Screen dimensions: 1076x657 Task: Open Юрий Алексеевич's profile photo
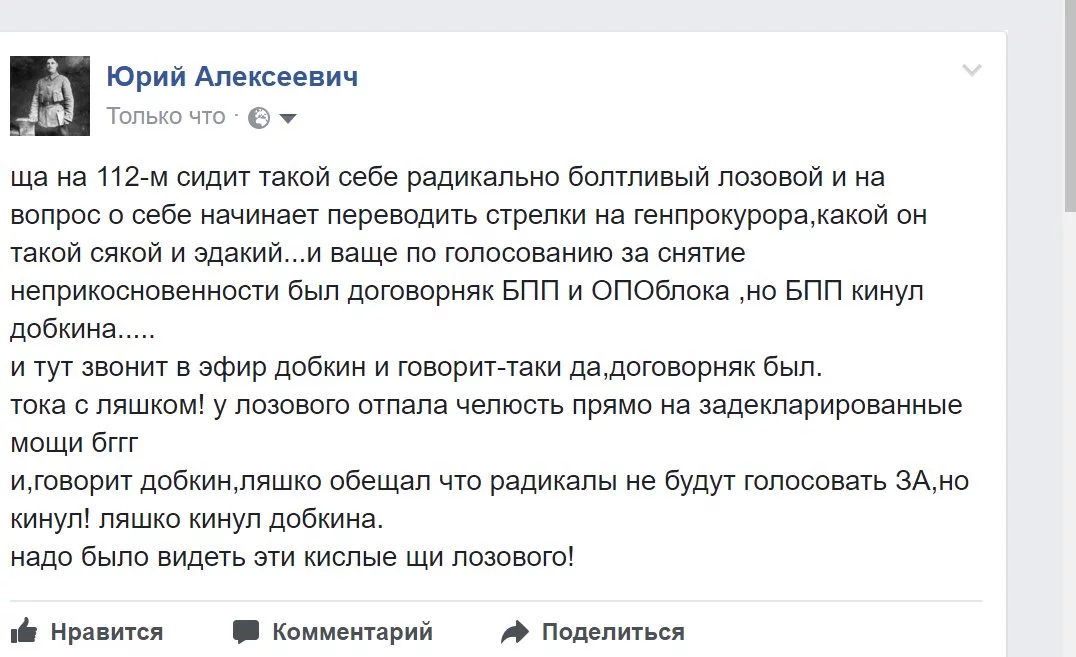tap(49, 95)
